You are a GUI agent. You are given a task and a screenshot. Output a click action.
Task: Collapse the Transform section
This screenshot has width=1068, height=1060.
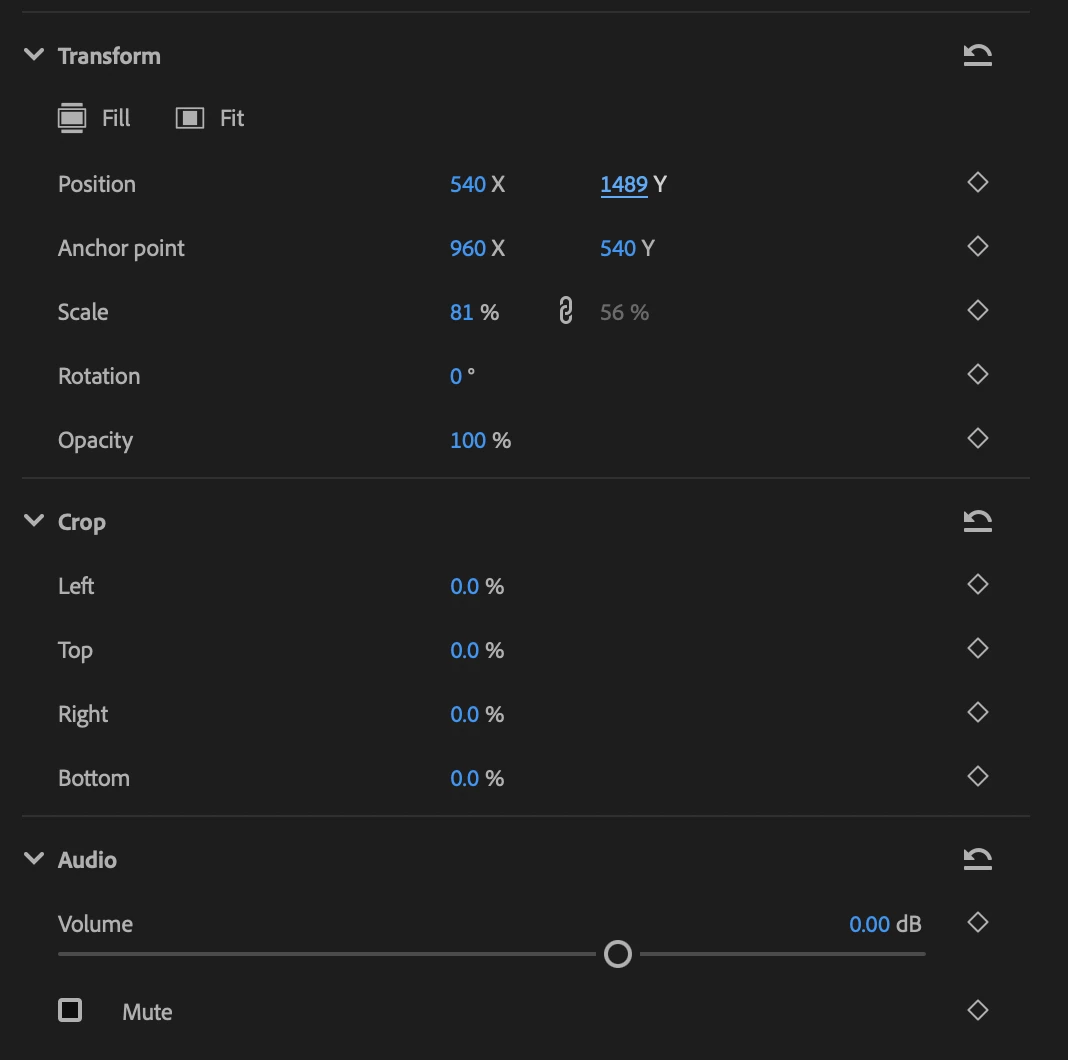(x=34, y=54)
